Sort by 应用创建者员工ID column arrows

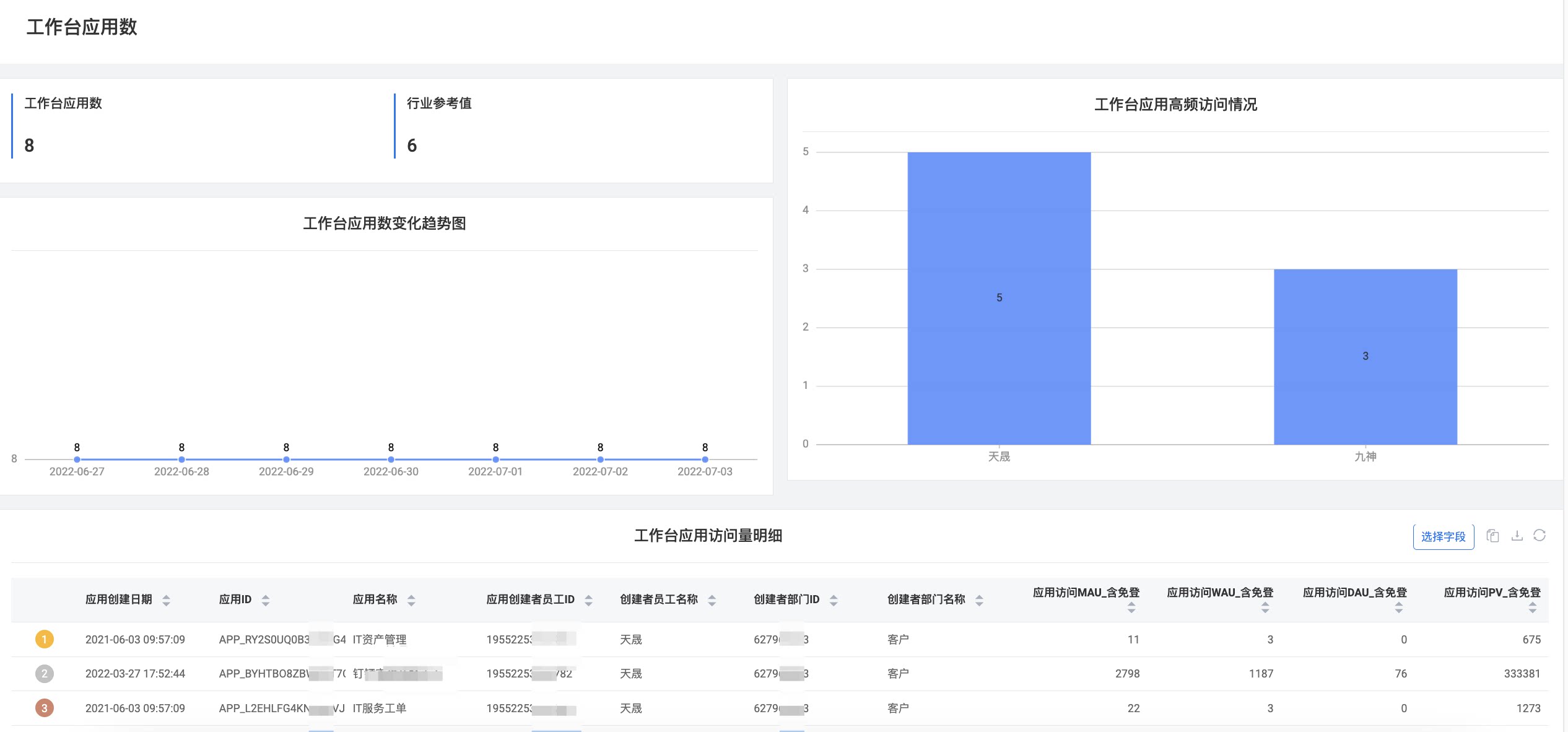[x=588, y=600]
